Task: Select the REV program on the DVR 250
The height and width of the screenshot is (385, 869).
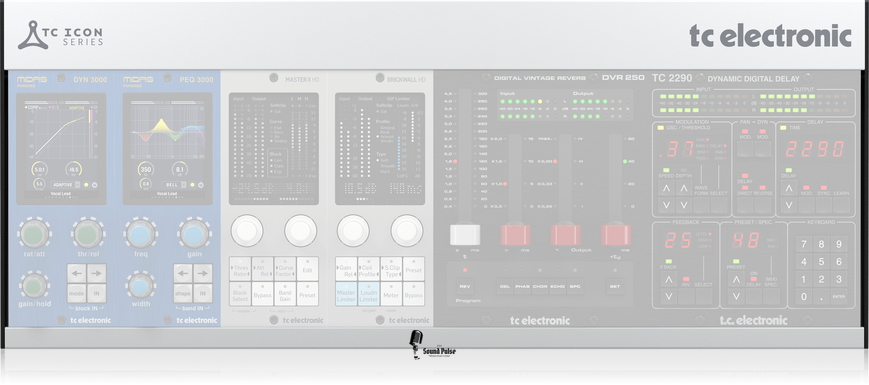Action: click(464, 286)
